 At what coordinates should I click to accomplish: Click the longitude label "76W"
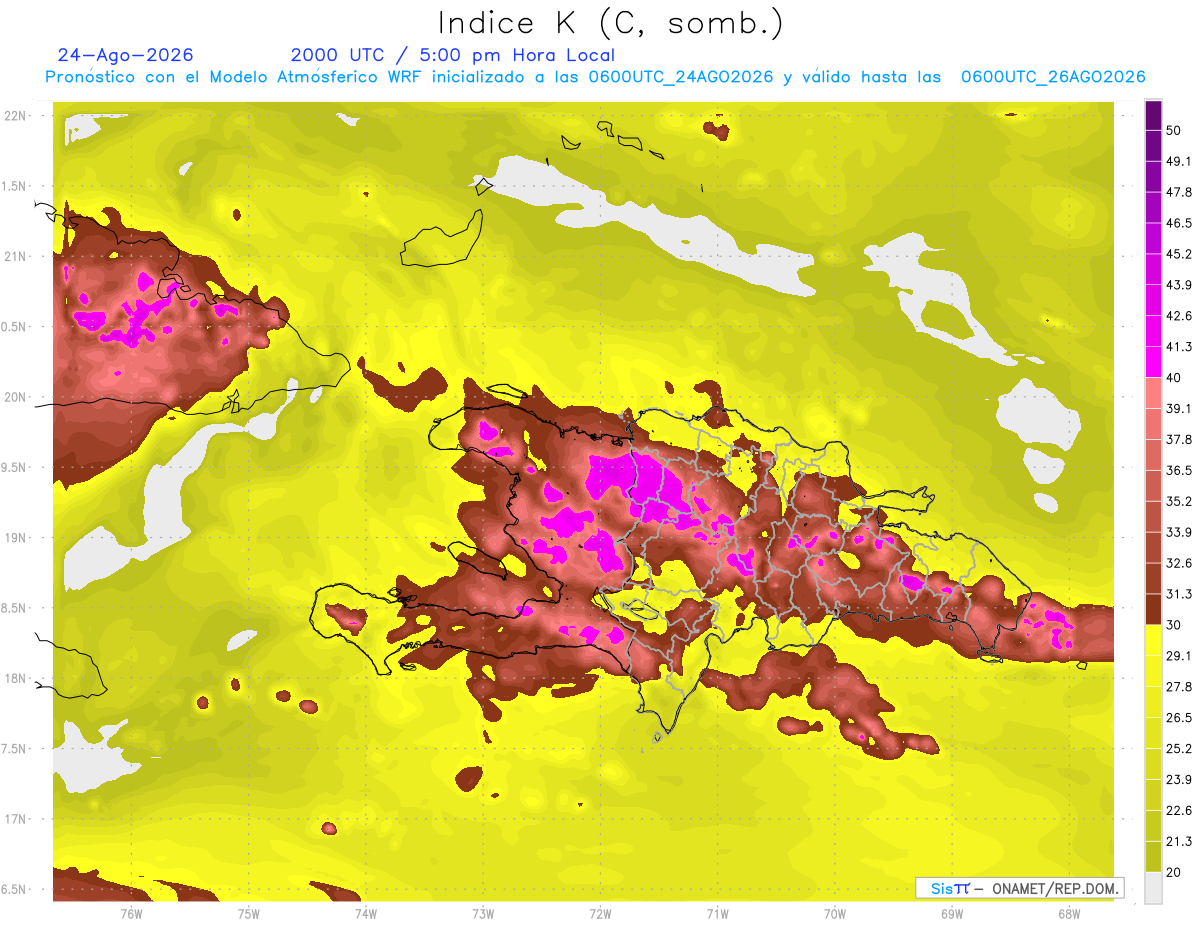[x=131, y=913]
